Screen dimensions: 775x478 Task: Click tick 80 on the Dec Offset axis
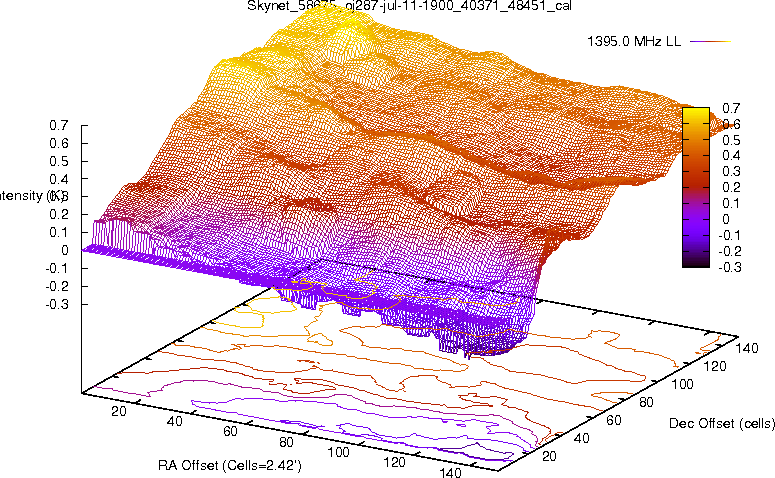point(646,402)
